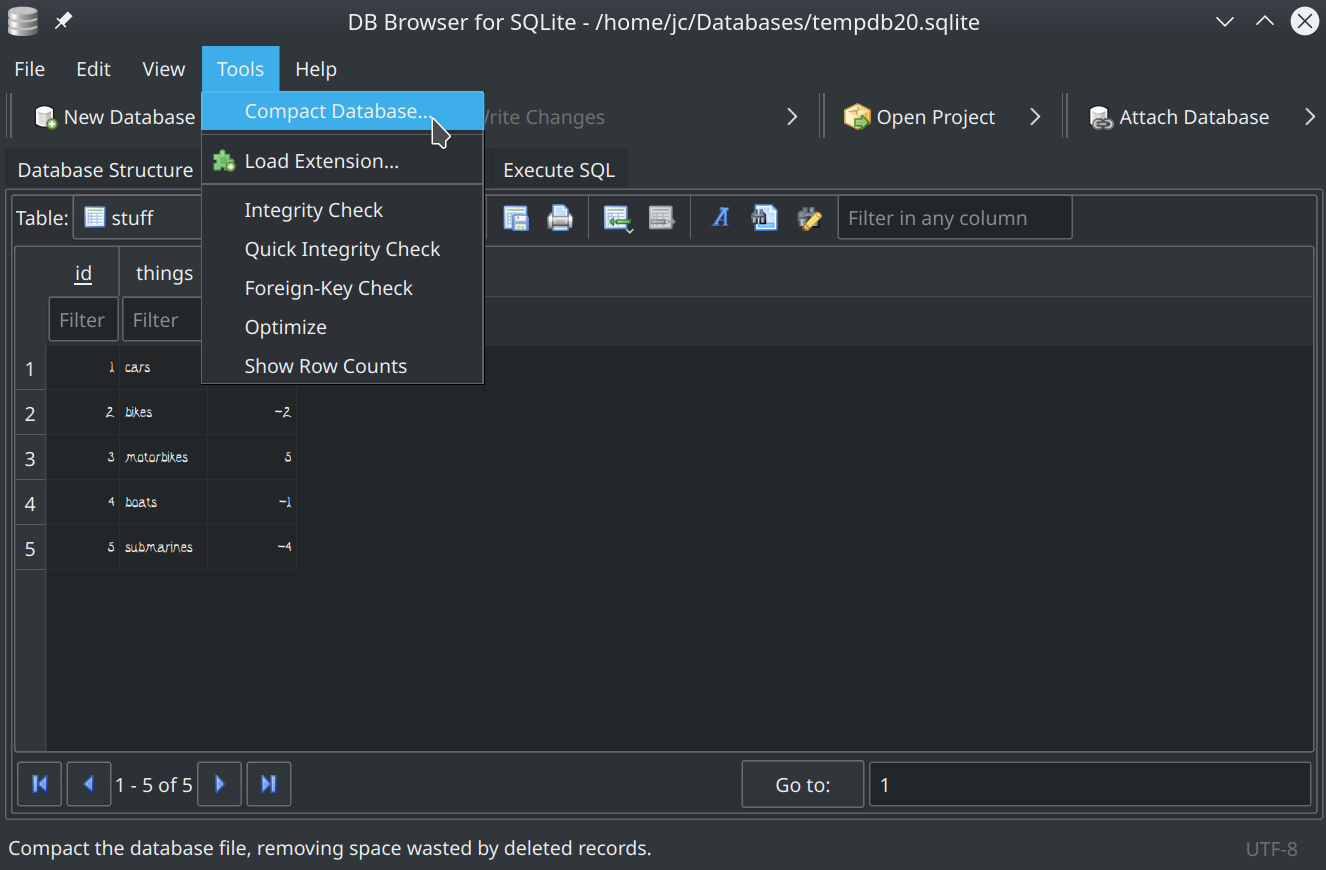Click the blue A font settings icon
Viewport: 1326px width, 870px height.
tap(721, 217)
